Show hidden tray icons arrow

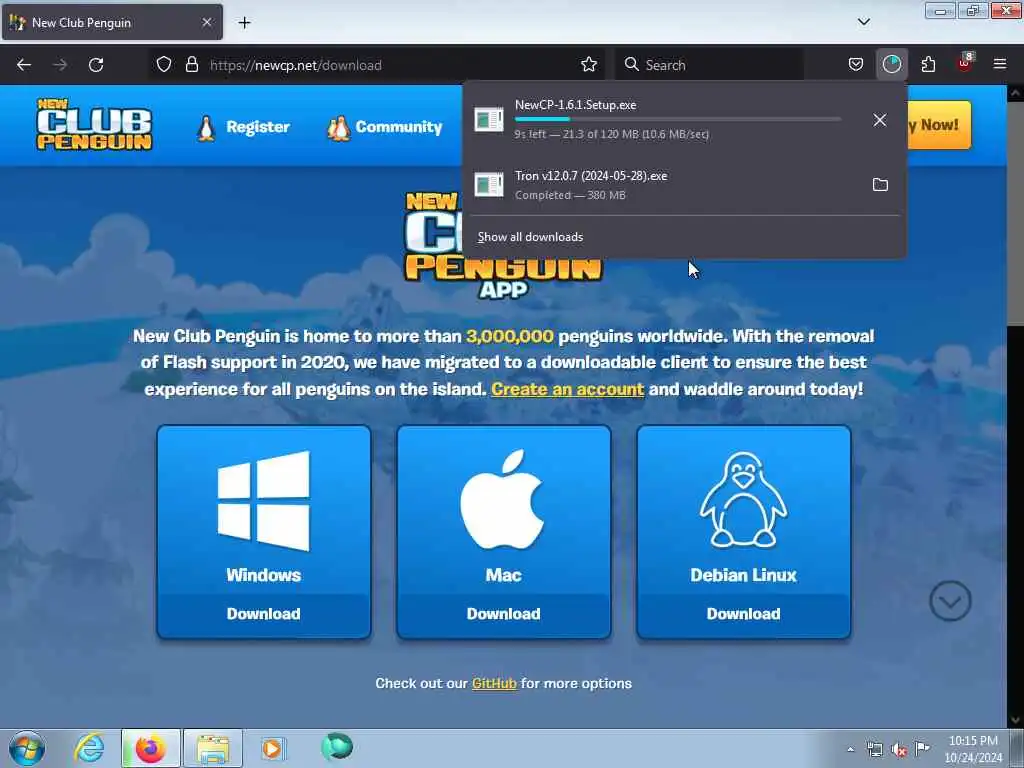click(850, 750)
